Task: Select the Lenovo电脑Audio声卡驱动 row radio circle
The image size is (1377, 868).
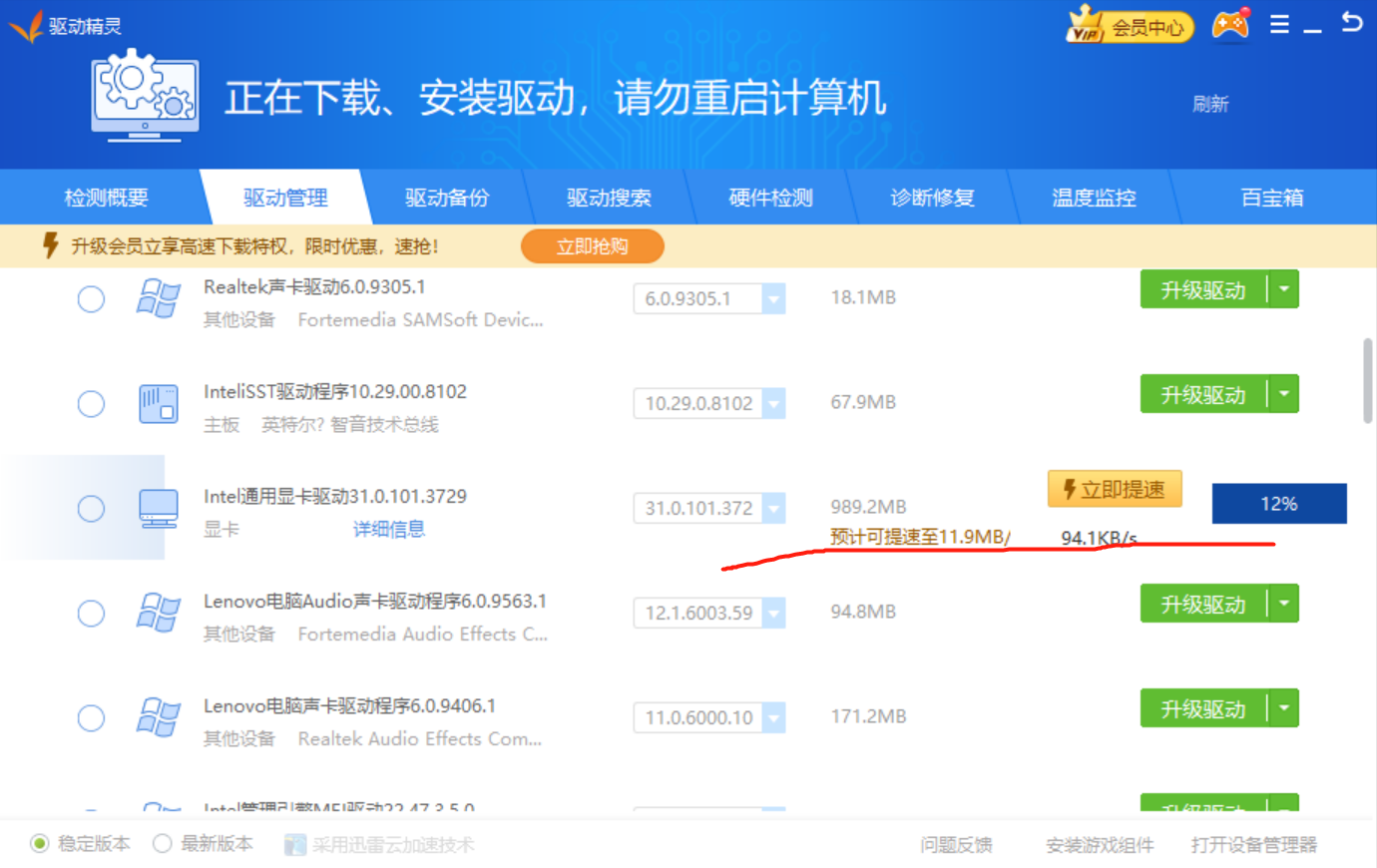Action: click(91, 614)
